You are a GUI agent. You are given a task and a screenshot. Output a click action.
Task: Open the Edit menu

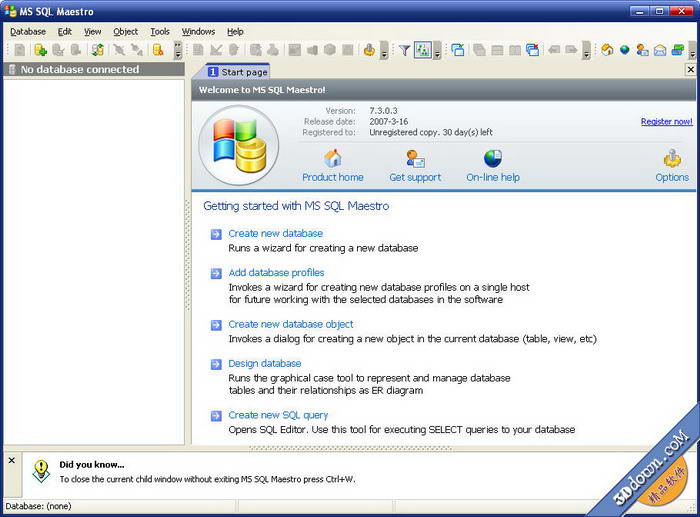pyautogui.click(x=65, y=32)
